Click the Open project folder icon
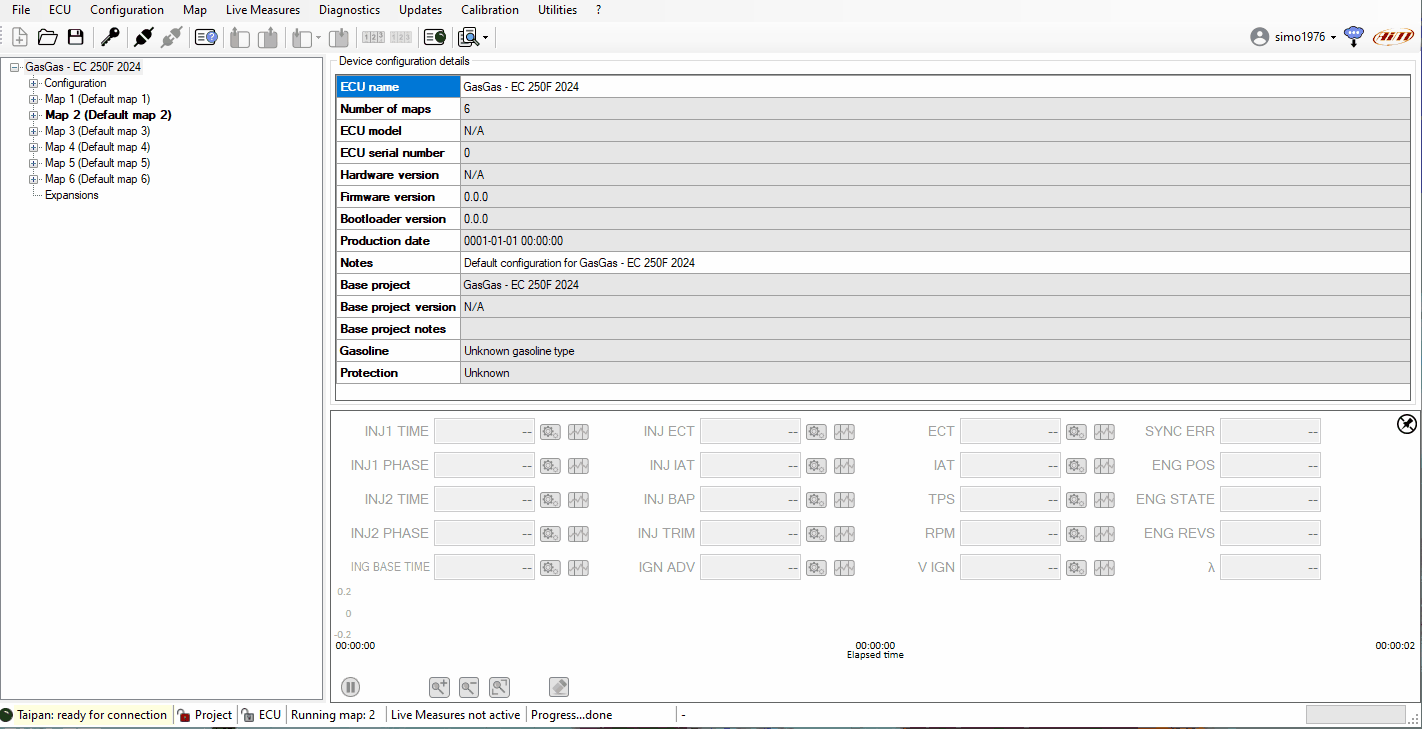1422x729 pixels. [x=47, y=37]
